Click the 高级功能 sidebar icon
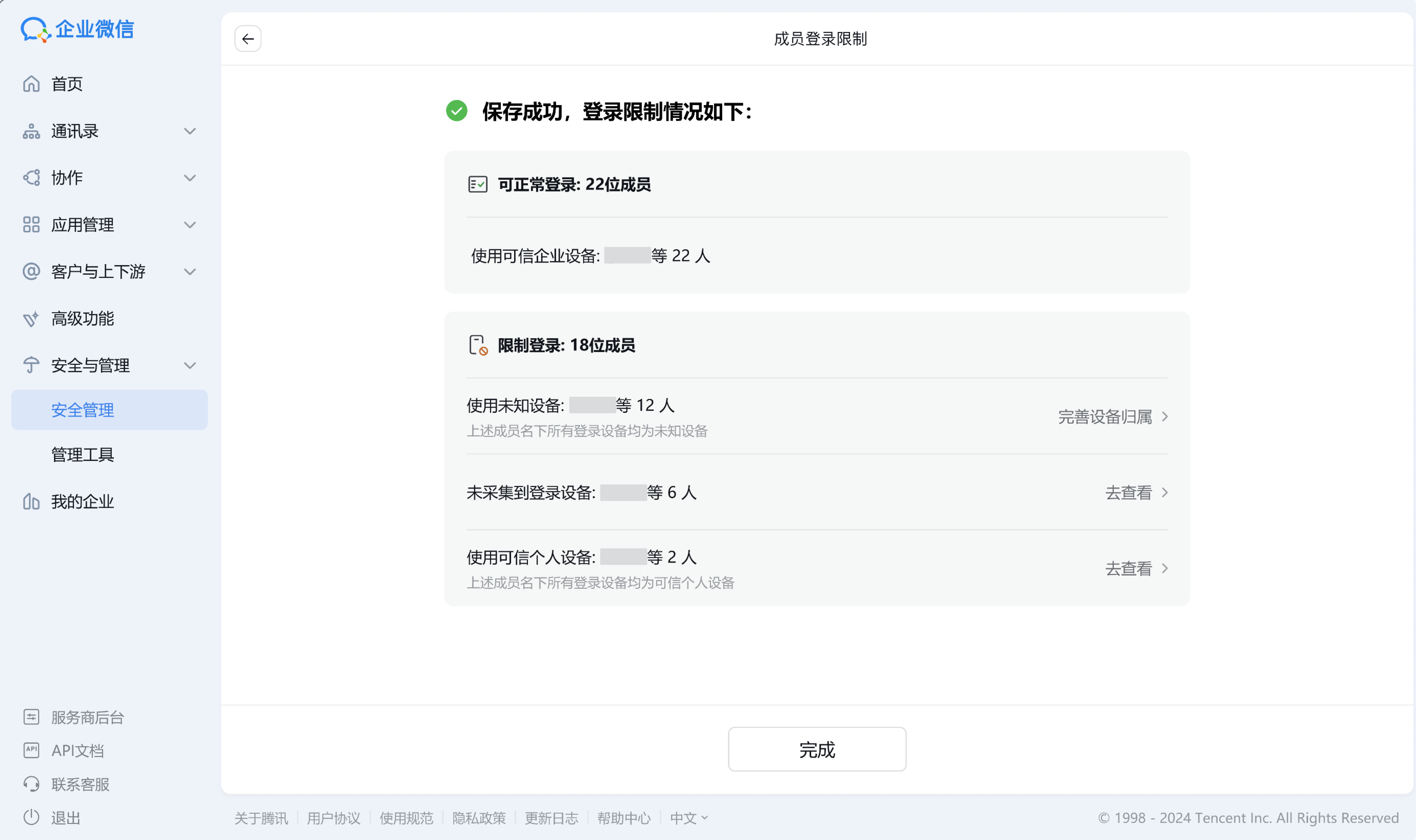Viewport: 1416px width, 840px height. [x=31, y=319]
